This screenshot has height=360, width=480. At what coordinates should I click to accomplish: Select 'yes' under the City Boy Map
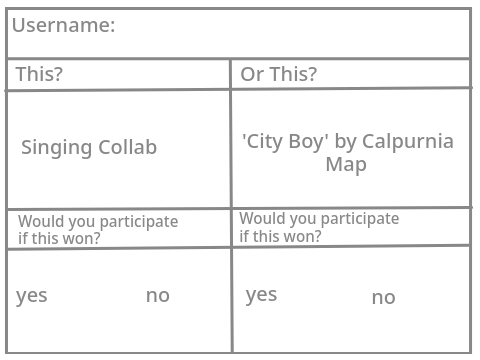click(x=261, y=295)
